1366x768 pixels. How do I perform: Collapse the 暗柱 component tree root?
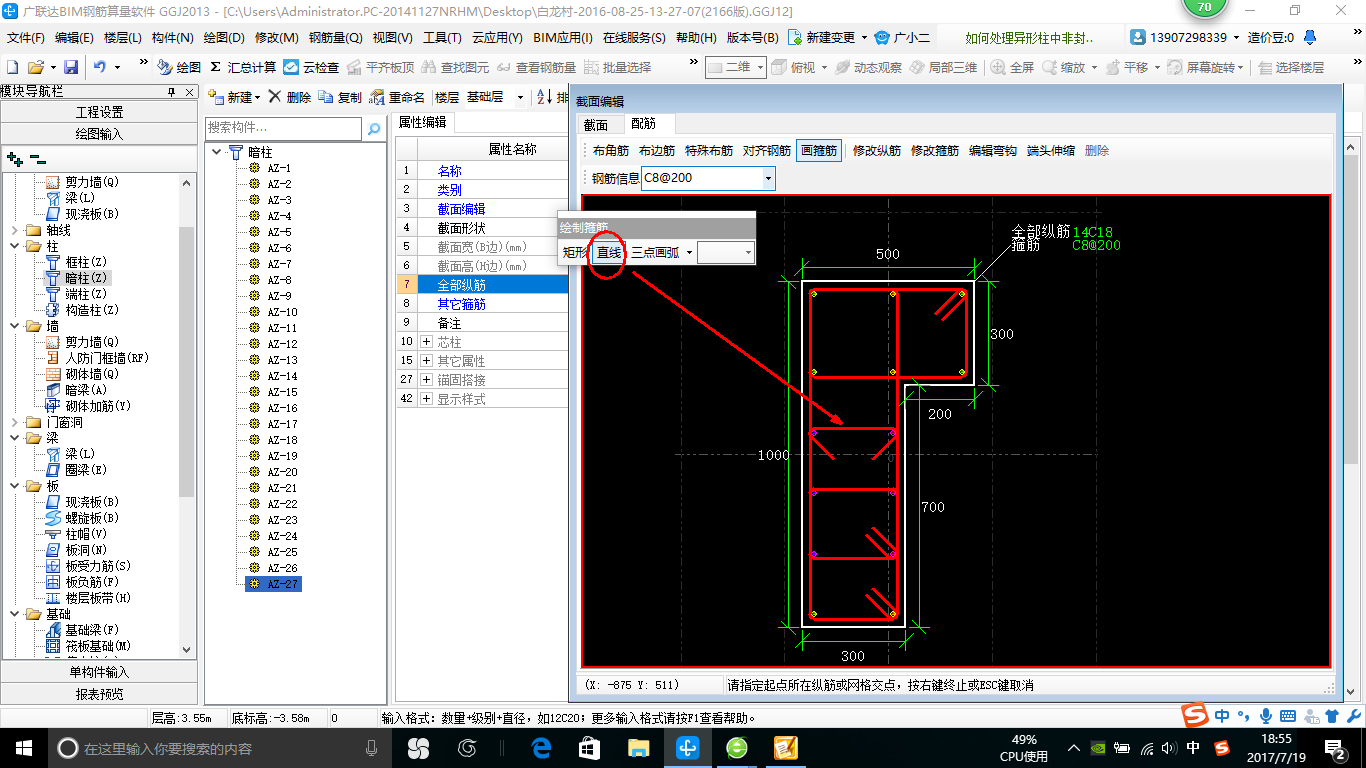point(218,152)
